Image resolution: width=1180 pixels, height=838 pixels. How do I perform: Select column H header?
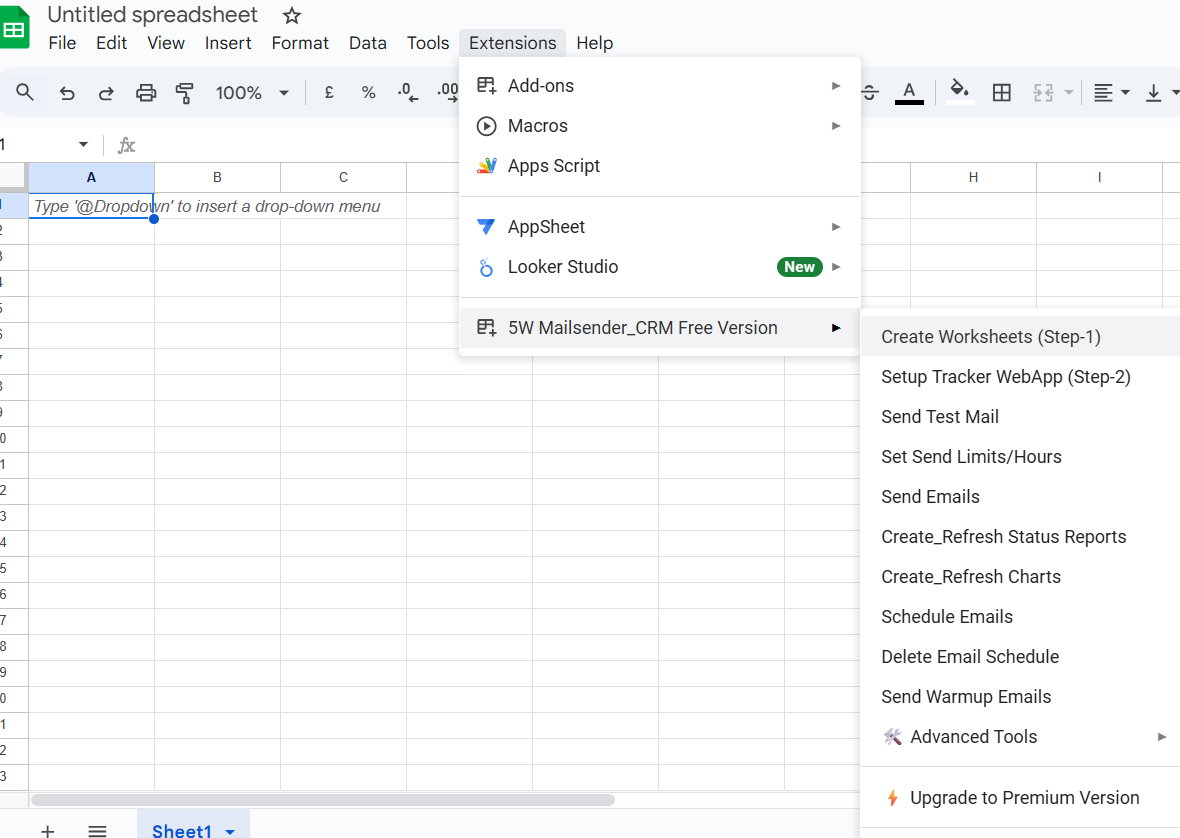[973, 177]
